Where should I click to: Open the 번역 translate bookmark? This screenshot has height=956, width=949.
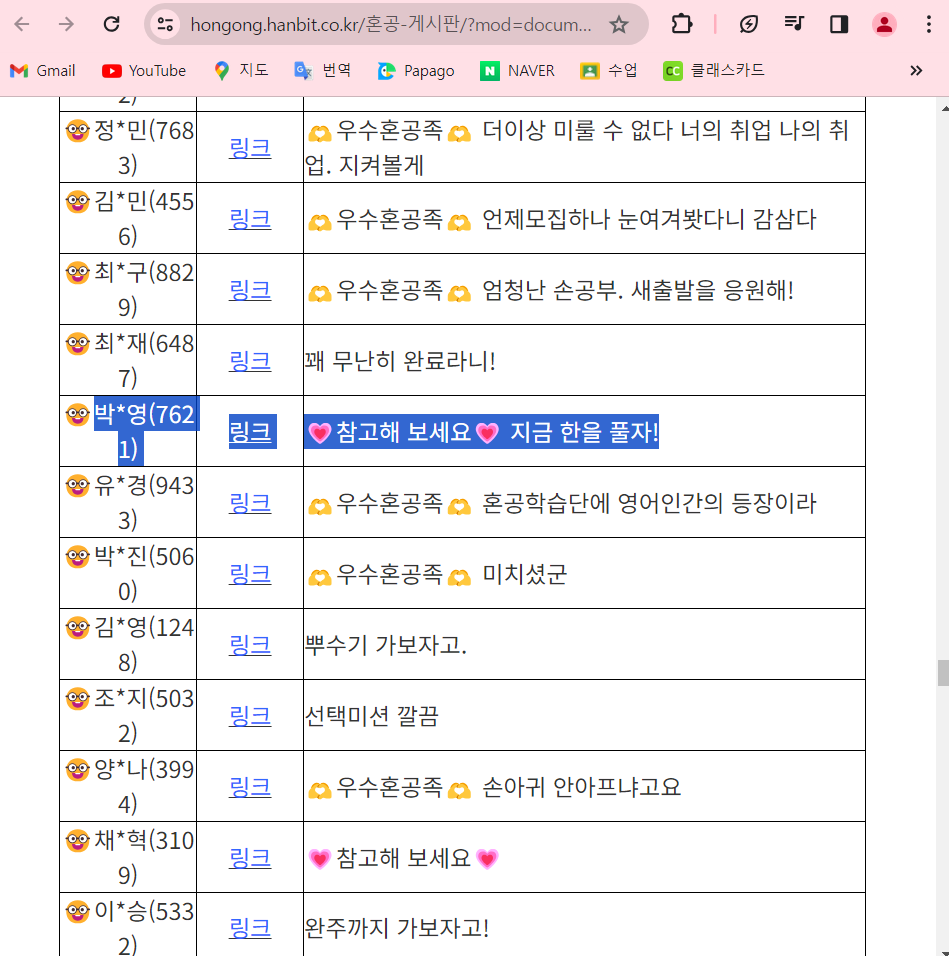(322, 71)
